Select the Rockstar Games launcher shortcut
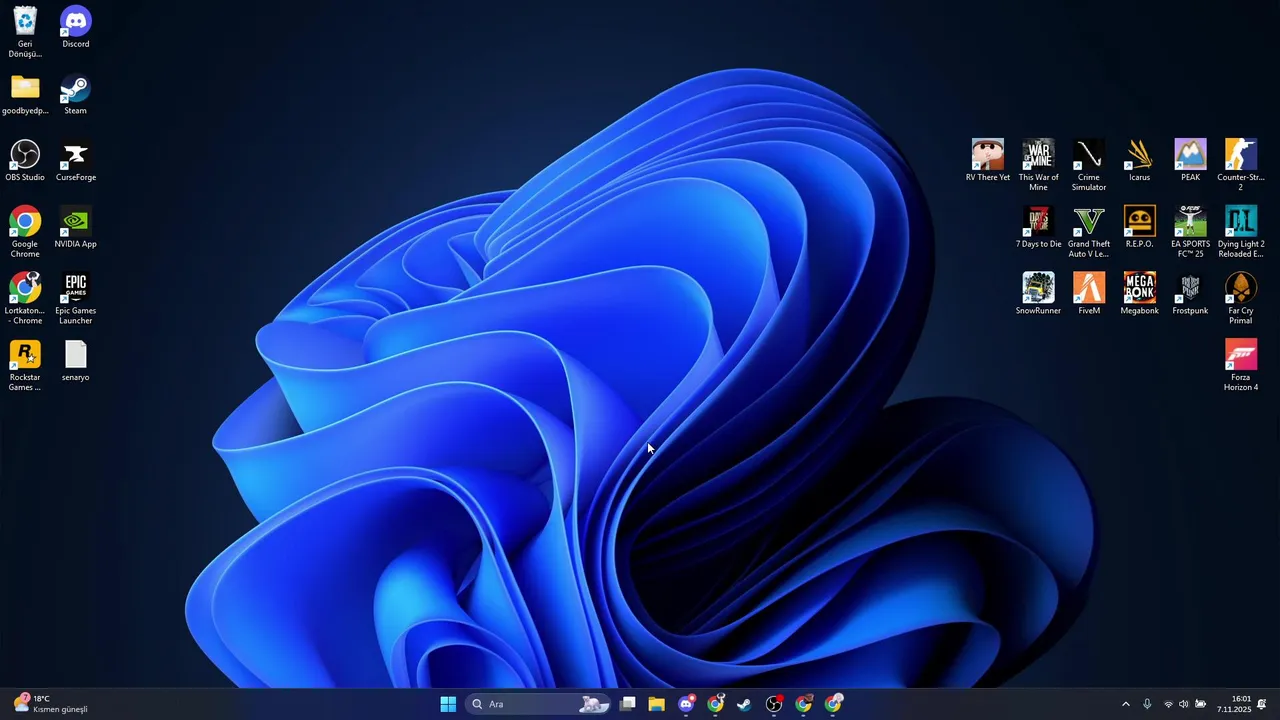 [25, 365]
